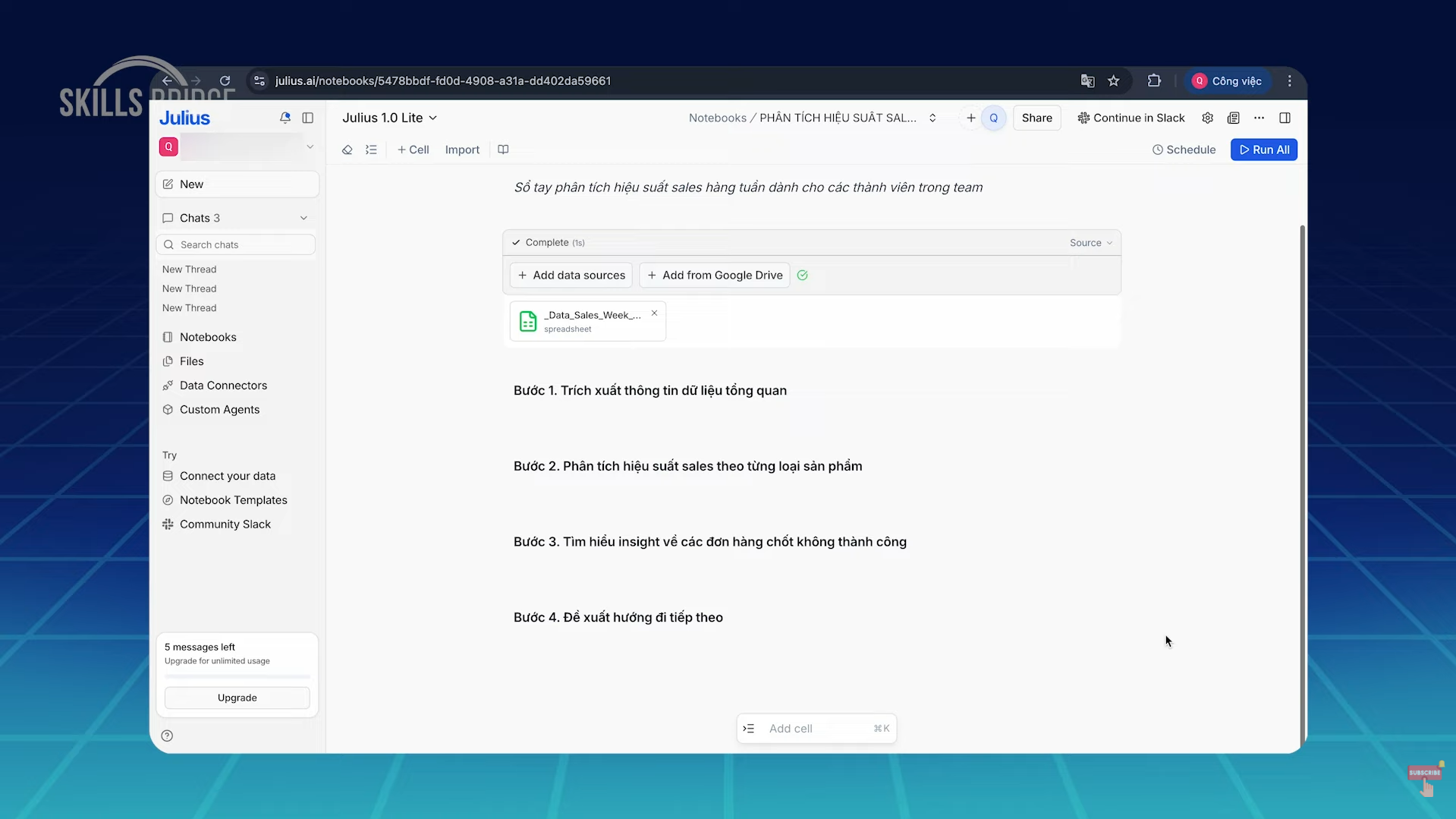
Task: Click the messages usage progress bar
Action: 237,676
